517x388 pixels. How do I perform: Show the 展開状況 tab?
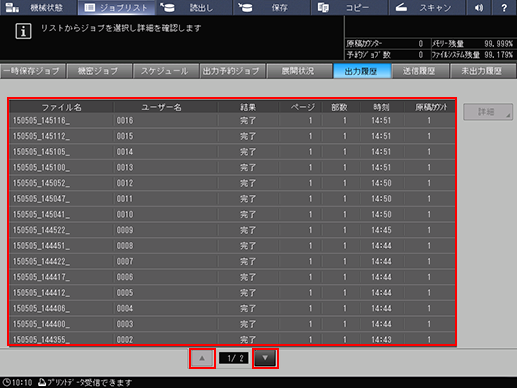299,71
